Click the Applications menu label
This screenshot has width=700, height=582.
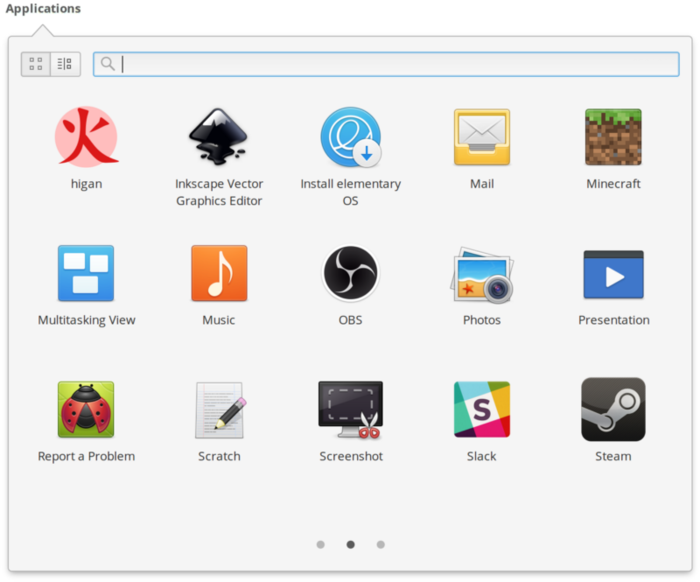pyautogui.click(x=43, y=9)
